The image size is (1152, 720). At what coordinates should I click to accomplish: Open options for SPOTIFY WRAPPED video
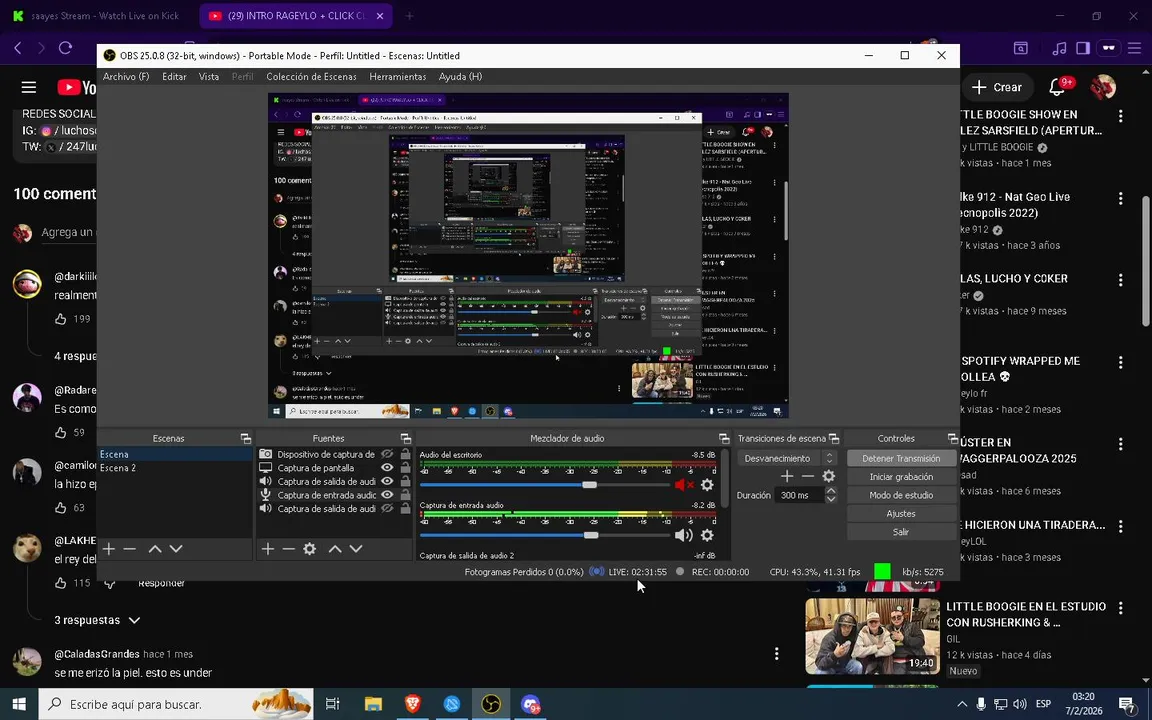[1120, 362]
